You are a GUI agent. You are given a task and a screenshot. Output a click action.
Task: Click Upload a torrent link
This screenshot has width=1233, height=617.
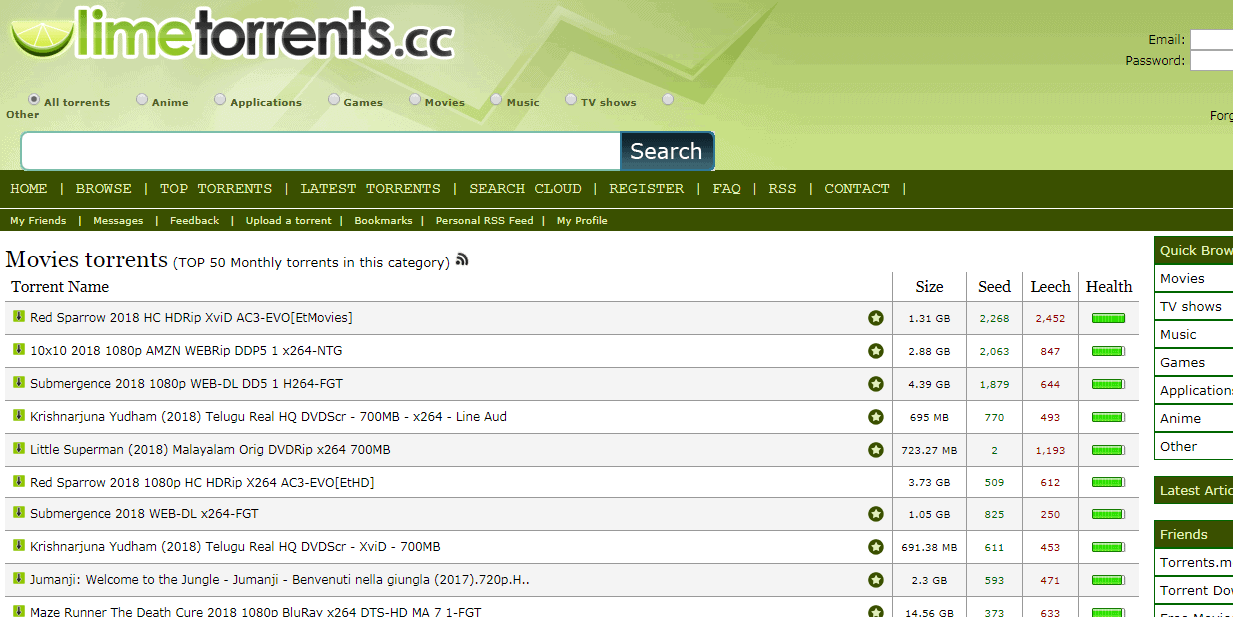pos(289,221)
